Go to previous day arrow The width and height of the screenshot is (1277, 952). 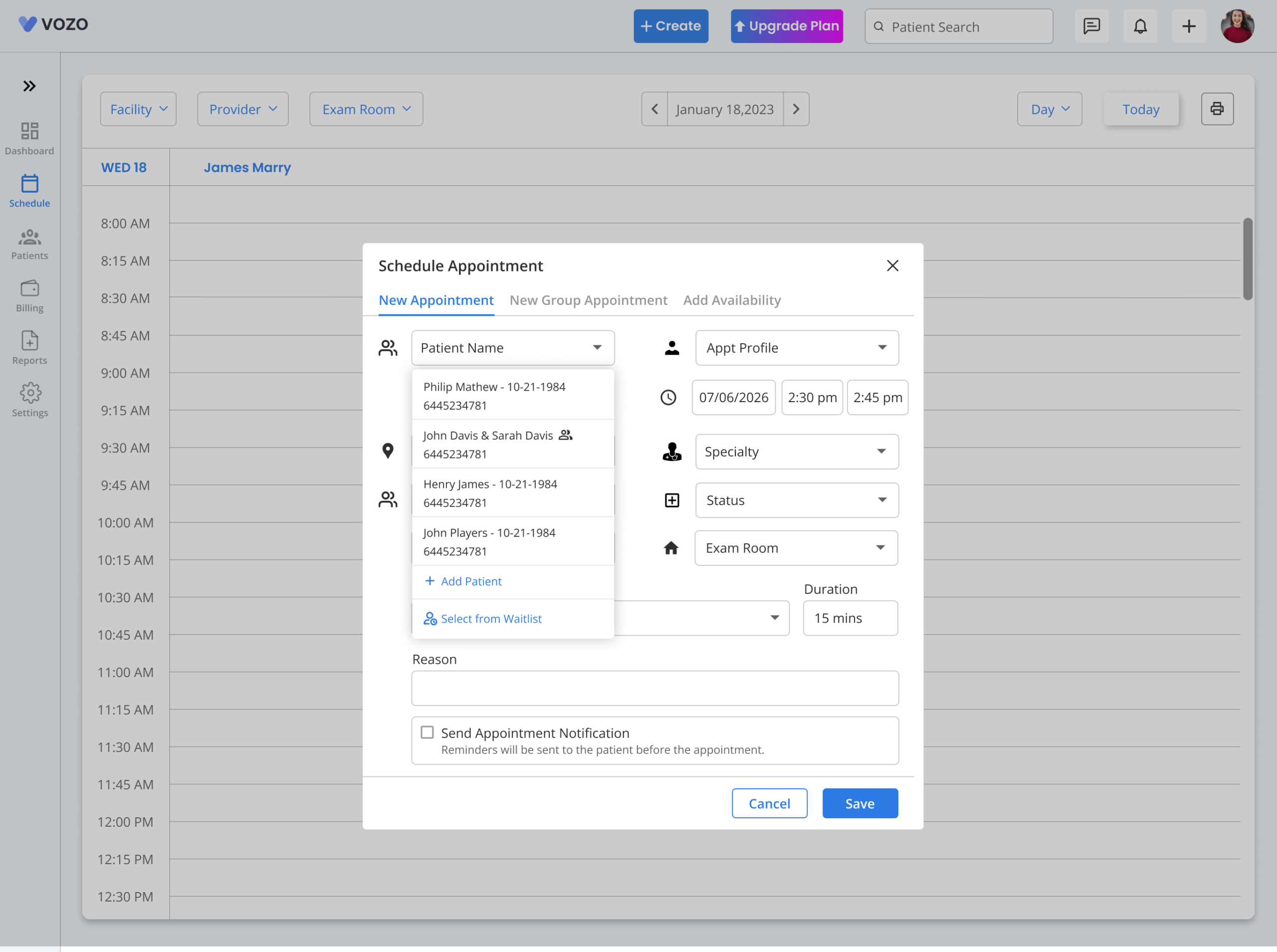tap(655, 109)
